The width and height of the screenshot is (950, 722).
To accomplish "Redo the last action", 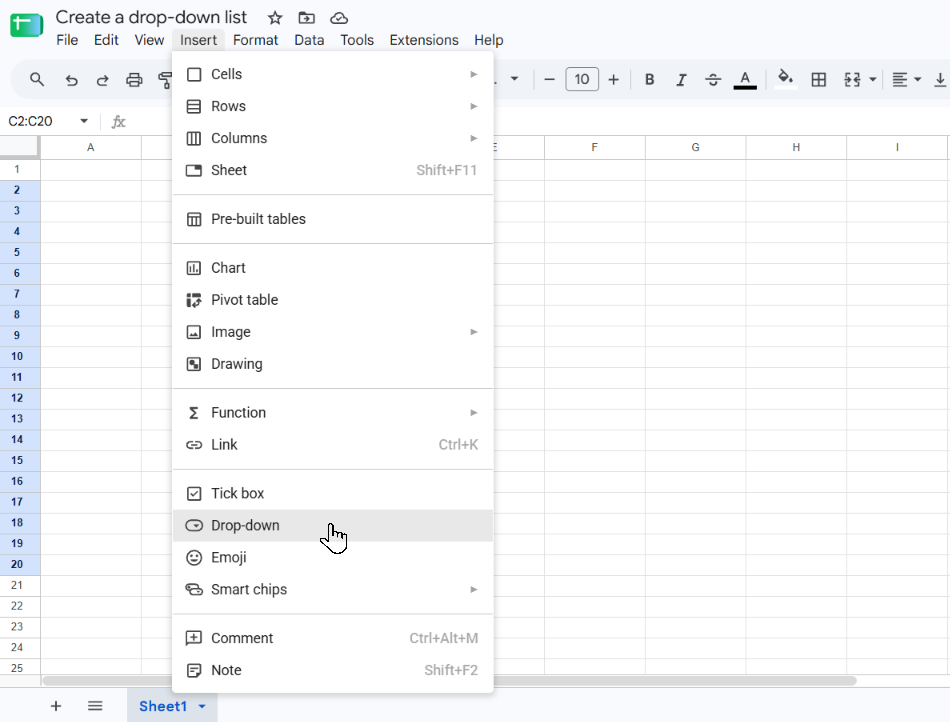I will coord(102,79).
